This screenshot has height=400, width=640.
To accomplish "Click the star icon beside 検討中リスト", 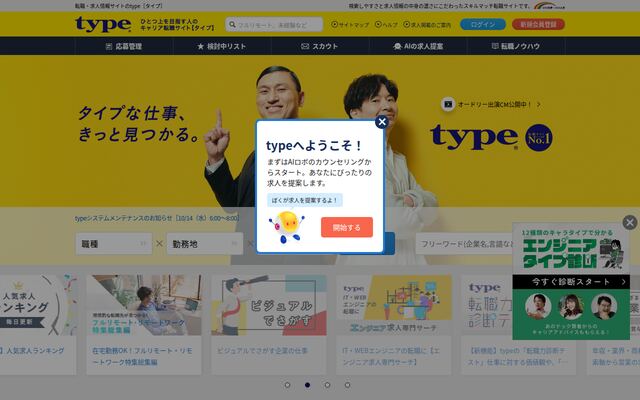I will click(200, 47).
